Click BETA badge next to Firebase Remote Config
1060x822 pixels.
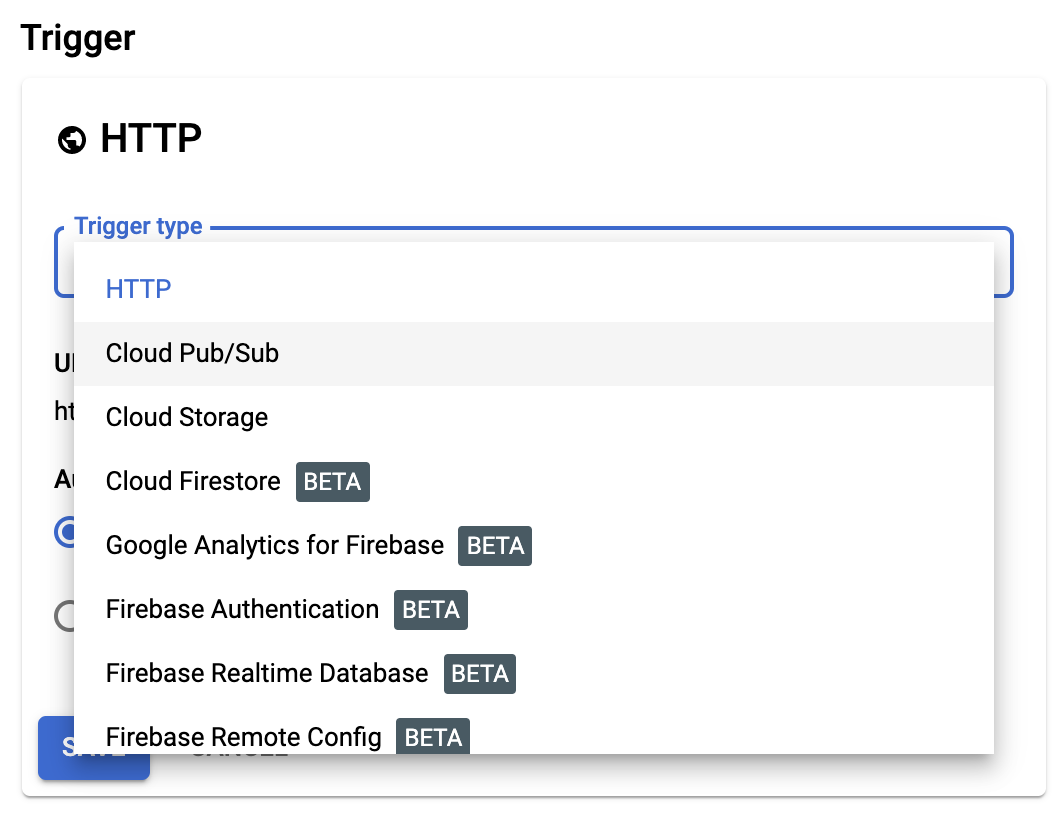[x=433, y=738]
